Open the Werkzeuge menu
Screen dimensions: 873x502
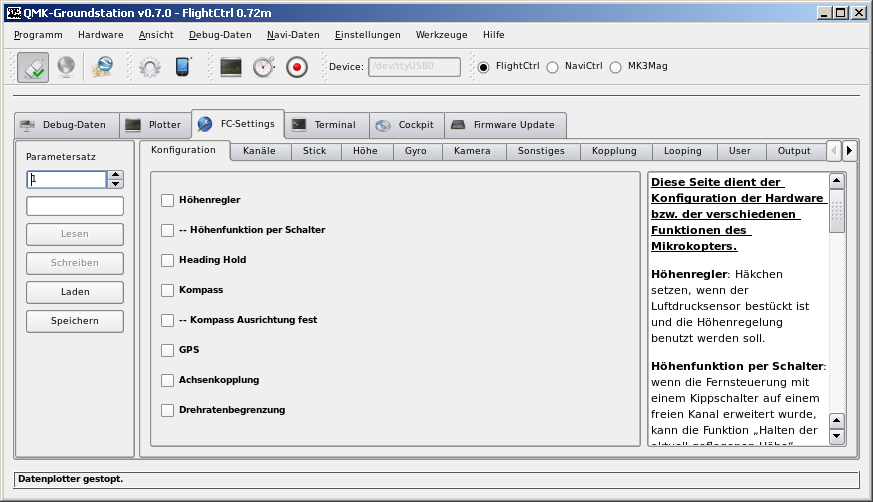click(x=441, y=34)
